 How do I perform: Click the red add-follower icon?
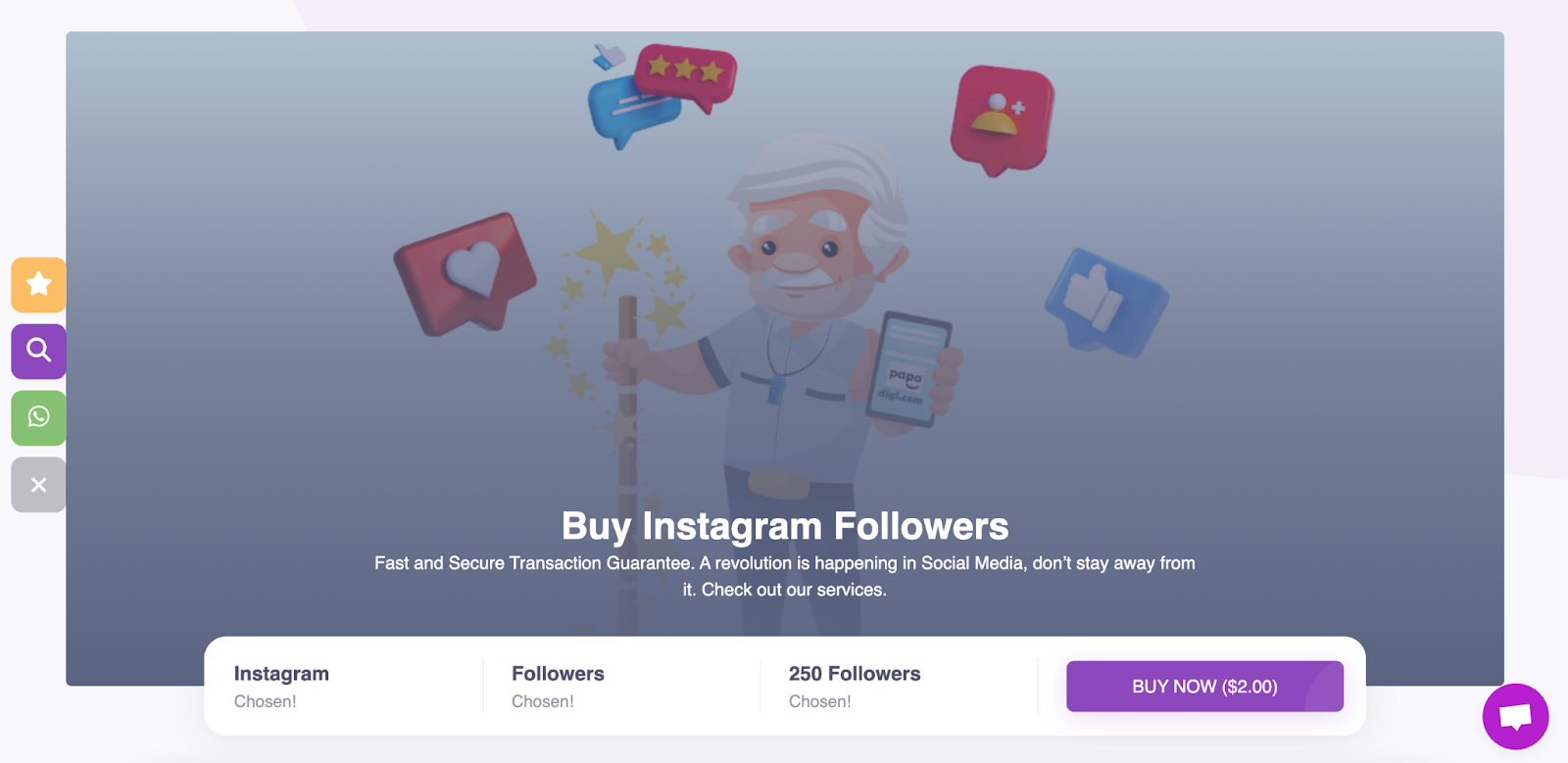pos(1001,119)
